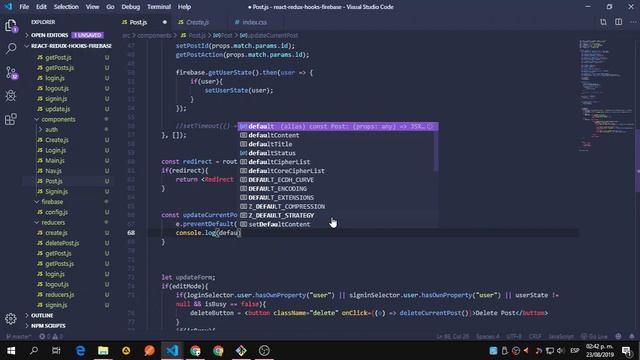Pick the DEFAULT_ENCODING suggestion

coord(336,189)
